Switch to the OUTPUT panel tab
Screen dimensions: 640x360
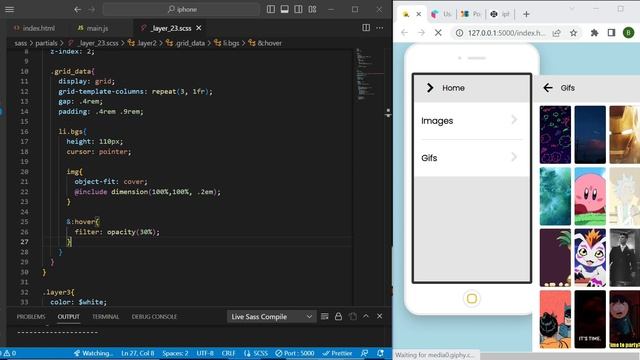(69, 317)
